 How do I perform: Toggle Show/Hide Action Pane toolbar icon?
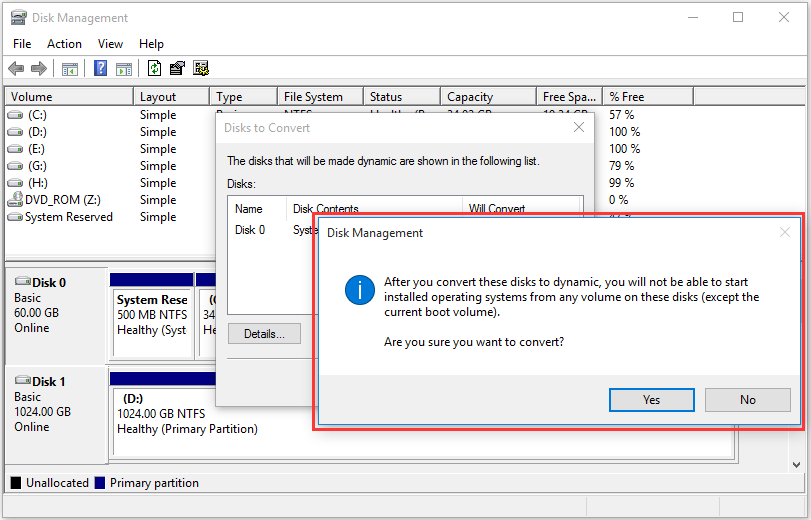tap(124, 69)
